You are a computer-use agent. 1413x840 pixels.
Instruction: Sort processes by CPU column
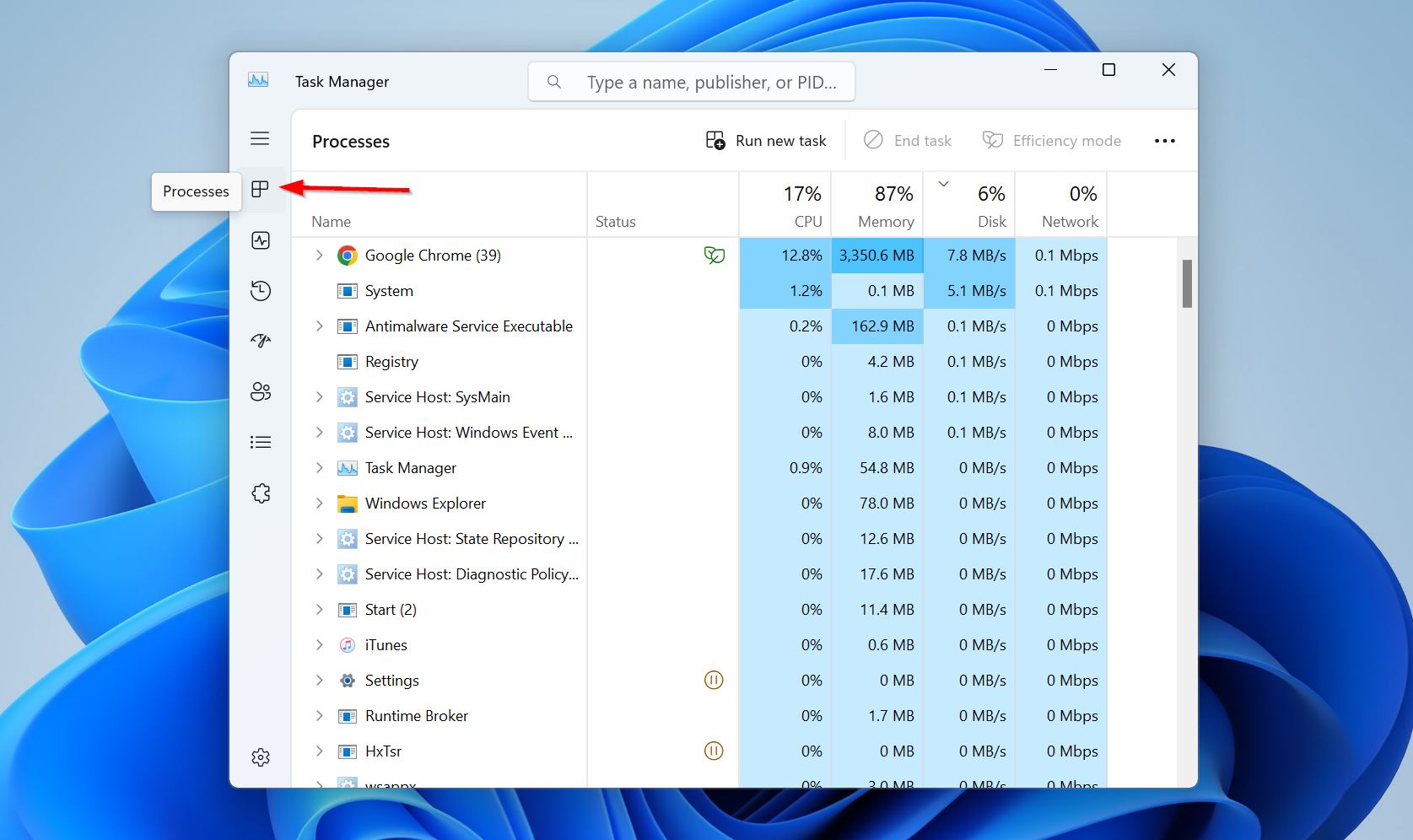(x=785, y=205)
